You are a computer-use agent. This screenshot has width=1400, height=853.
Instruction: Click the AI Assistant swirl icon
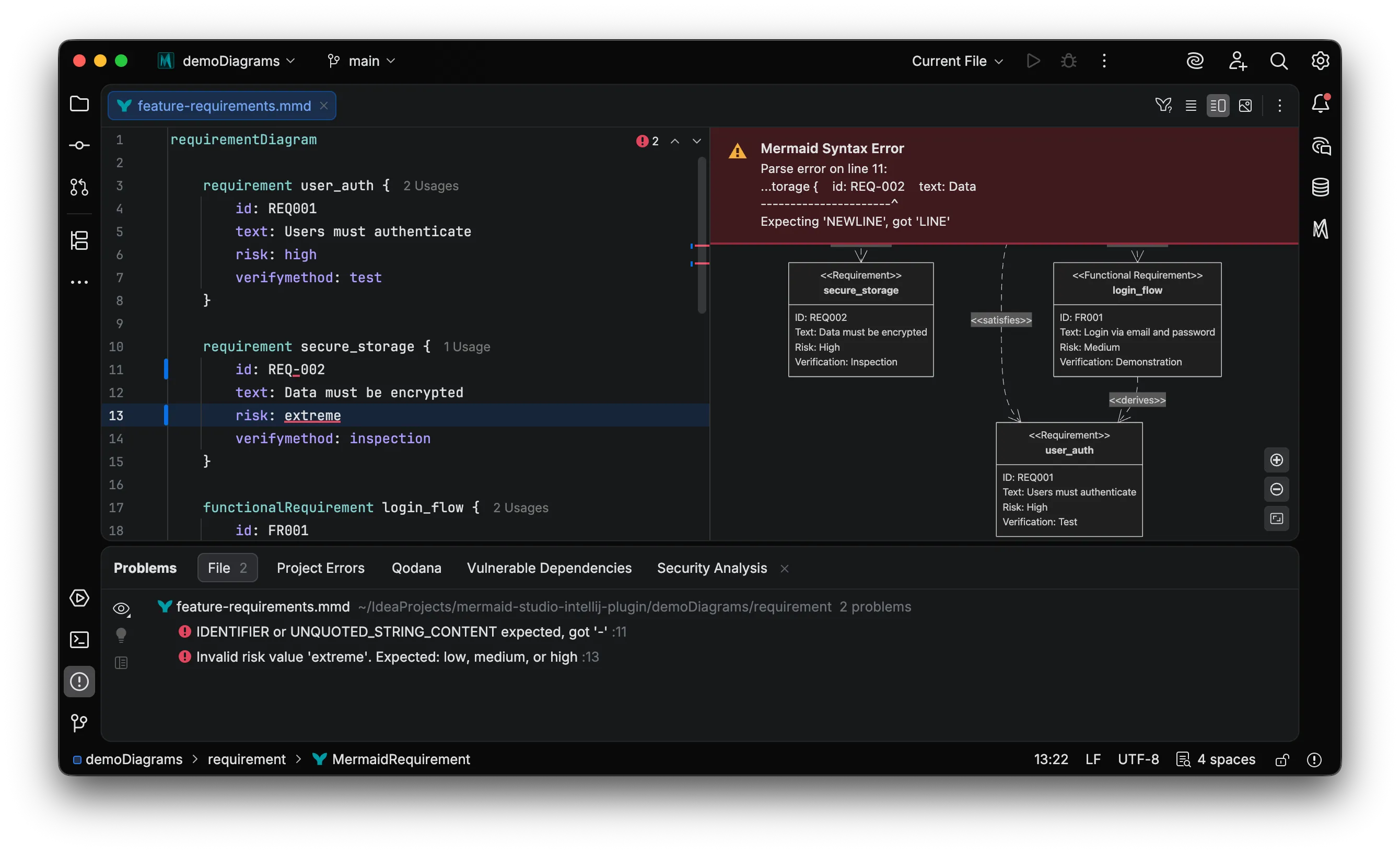(x=1195, y=61)
